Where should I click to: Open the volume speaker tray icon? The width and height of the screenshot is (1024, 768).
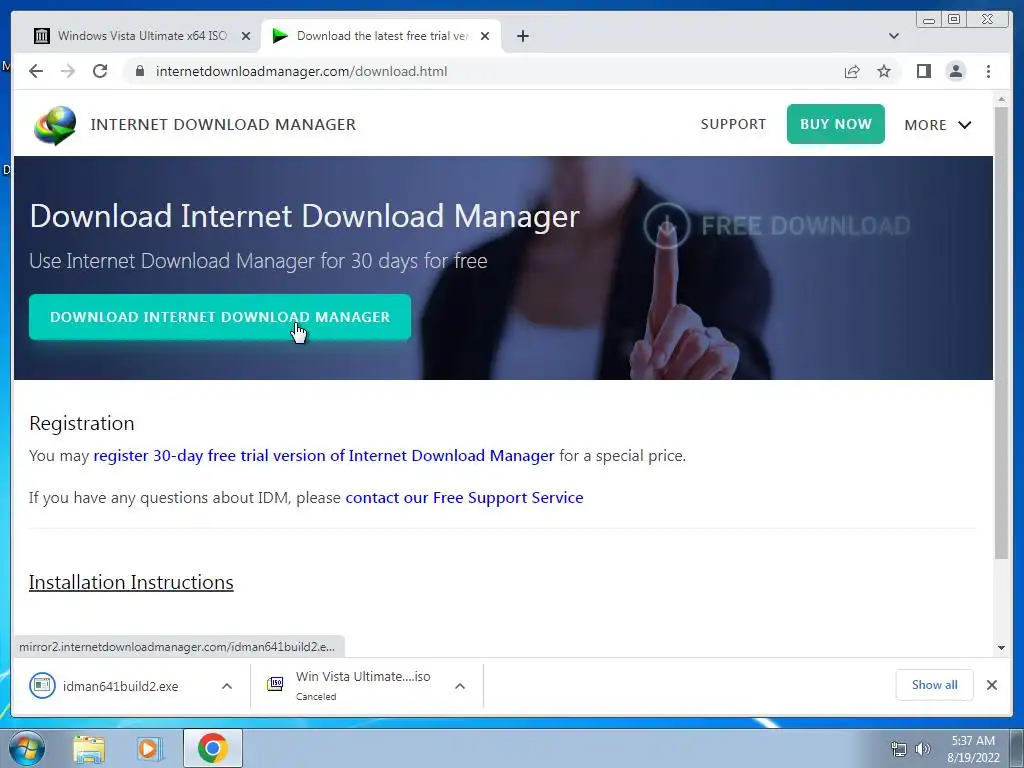(x=923, y=749)
